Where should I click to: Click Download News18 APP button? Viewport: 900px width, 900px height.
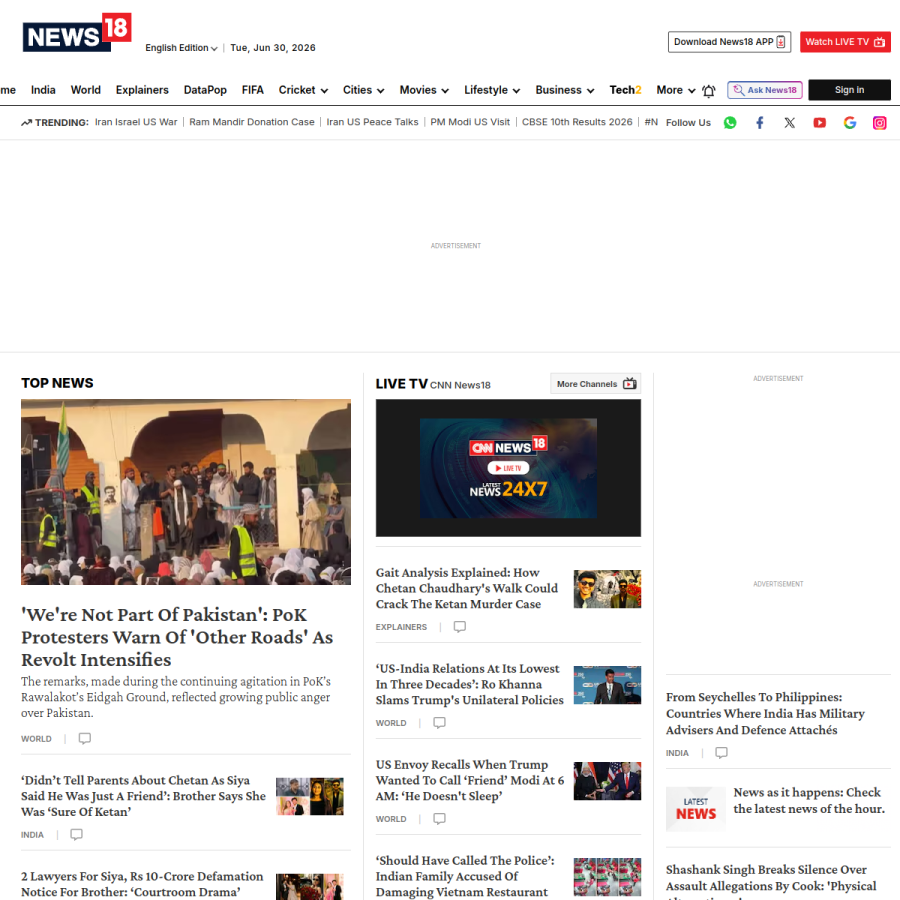(729, 42)
